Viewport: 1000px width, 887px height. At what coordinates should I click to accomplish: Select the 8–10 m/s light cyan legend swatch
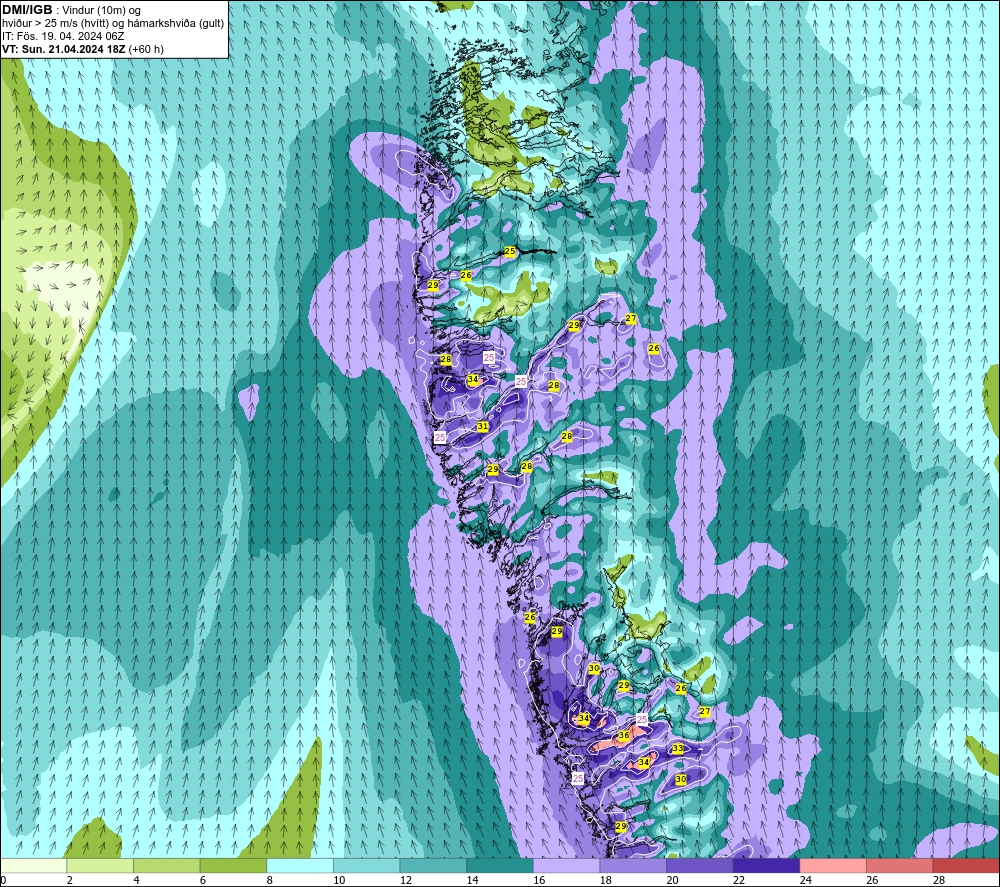tap(300, 866)
